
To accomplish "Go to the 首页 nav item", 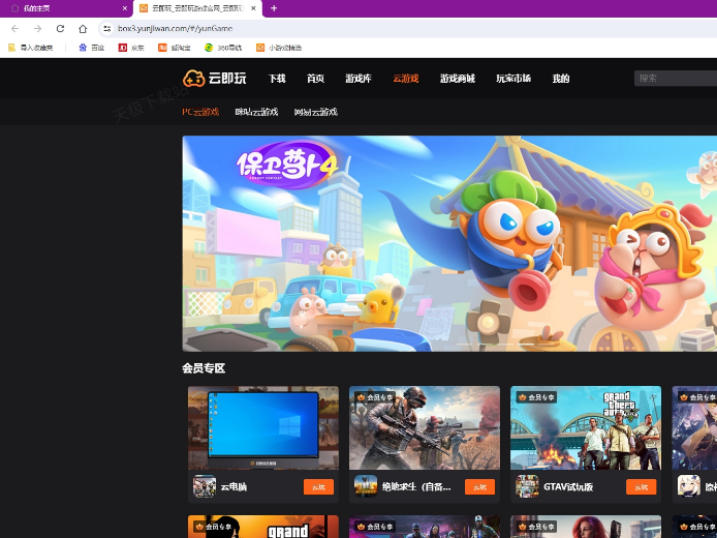I will [x=316, y=79].
